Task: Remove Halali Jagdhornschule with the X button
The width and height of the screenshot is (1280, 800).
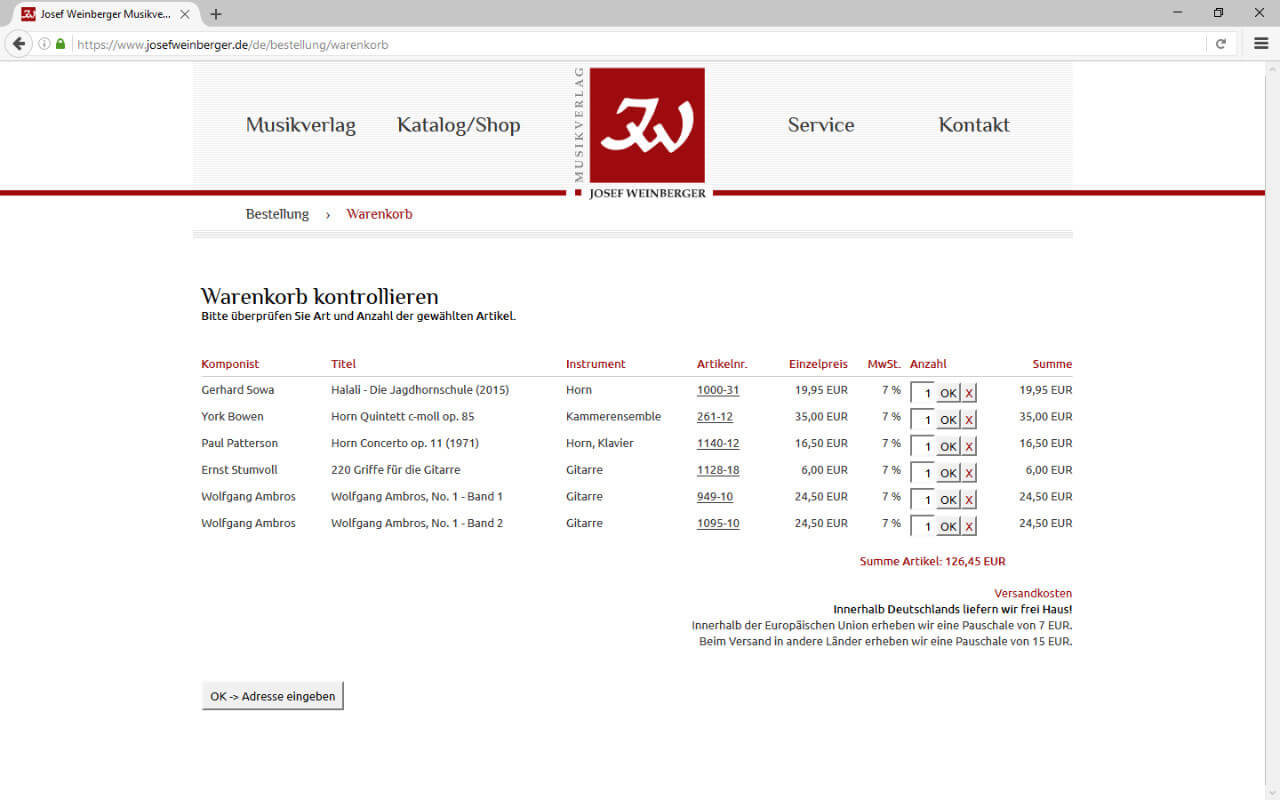Action: point(969,393)
